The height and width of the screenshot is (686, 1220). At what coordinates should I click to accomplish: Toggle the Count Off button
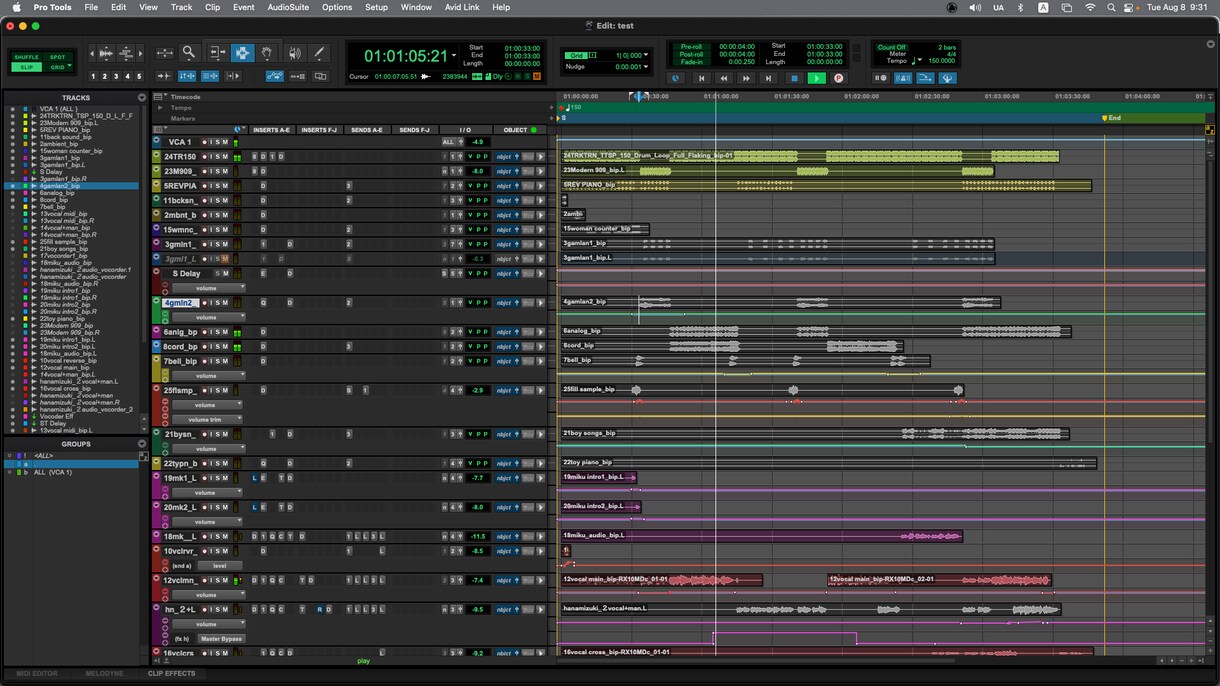891,47
